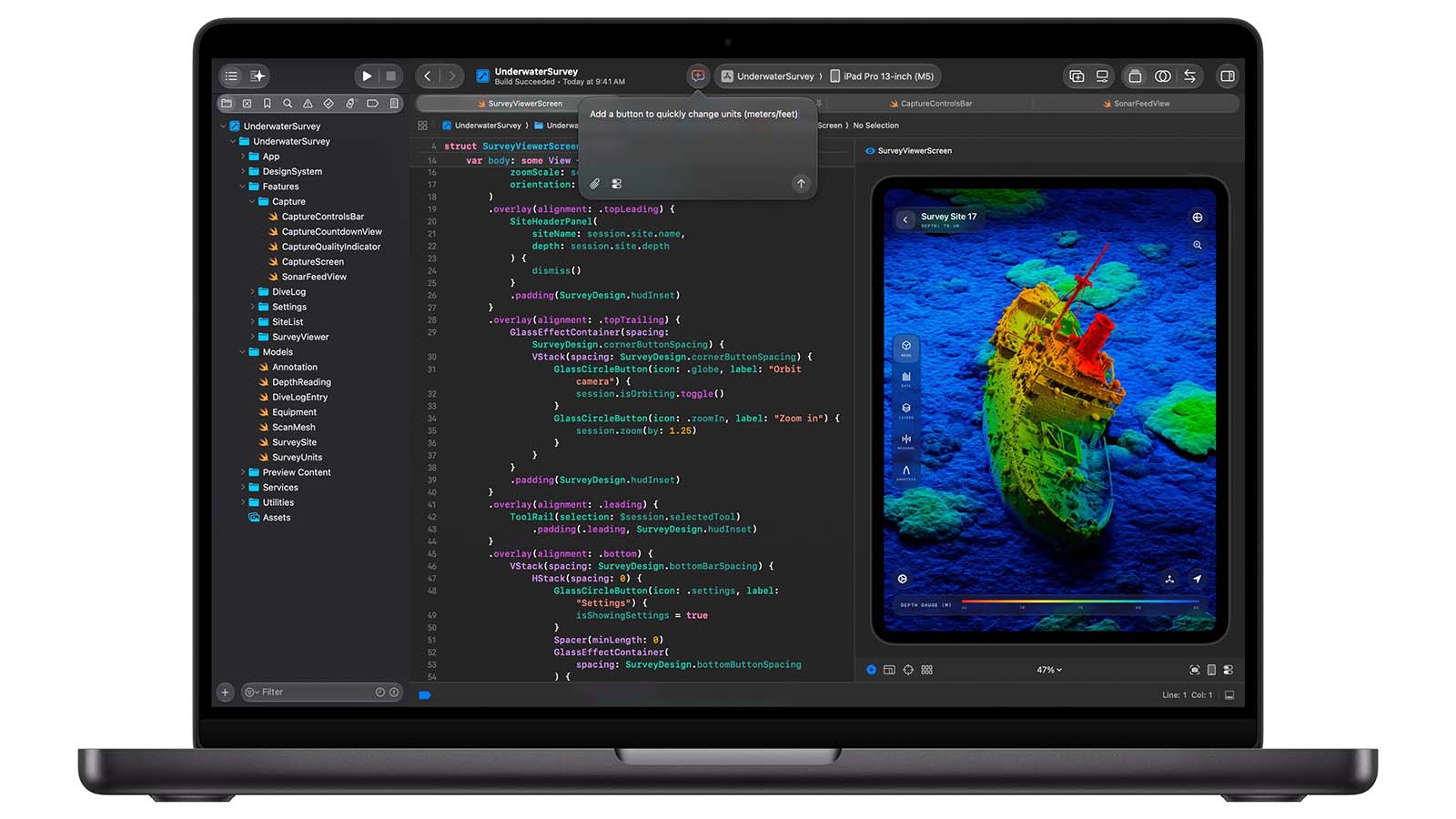Open the Assets catalog

click(x=269, y=518)
